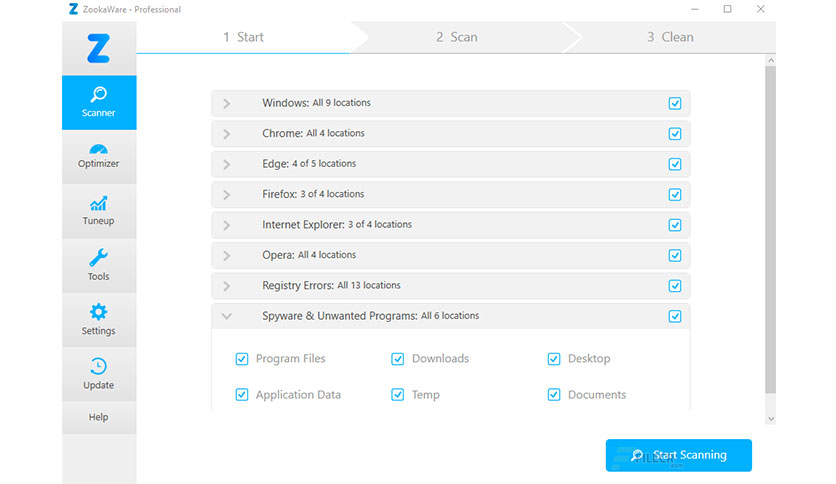836x484 pixels.
Task: Switch to the 2 Scan step tab
Action: point(456,37)
